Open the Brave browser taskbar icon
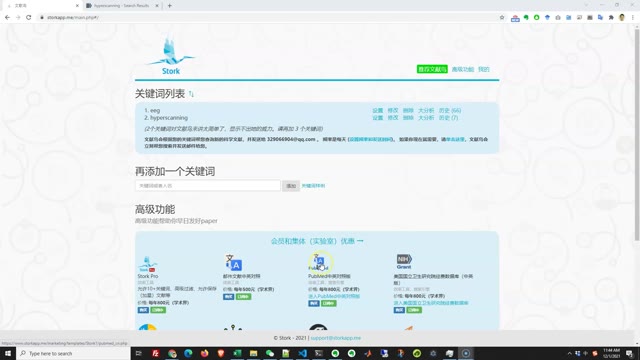Screen dimensions: 640x360 point(221,353)
